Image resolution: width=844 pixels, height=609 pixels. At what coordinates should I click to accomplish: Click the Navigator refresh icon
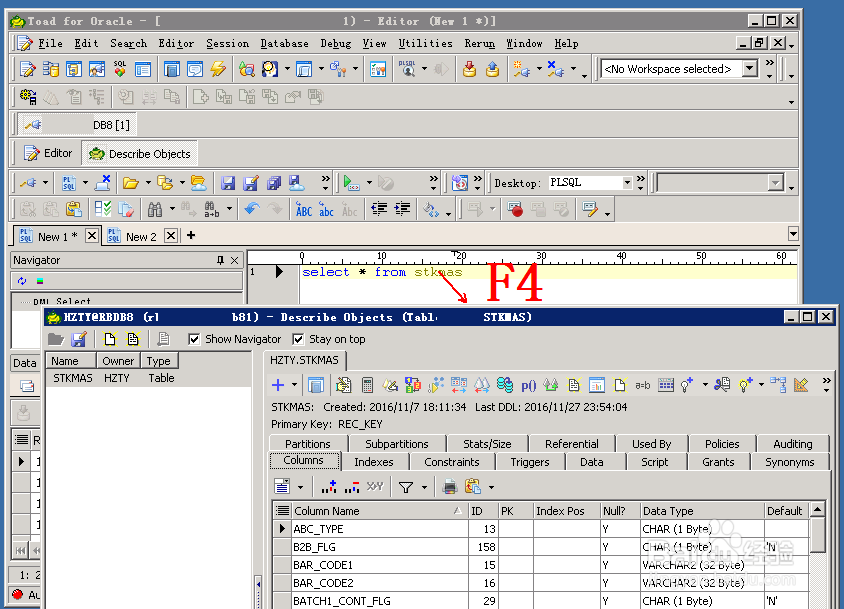[22, 281]
